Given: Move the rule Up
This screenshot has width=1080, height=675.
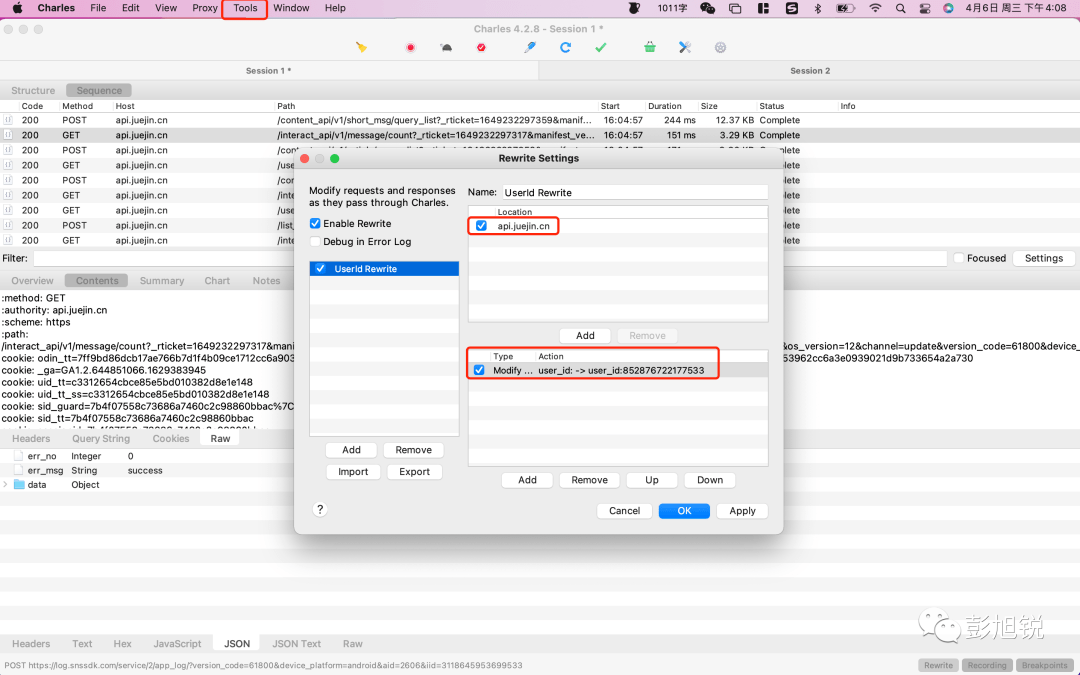Looking at the screenshot, I should (652, 480).
